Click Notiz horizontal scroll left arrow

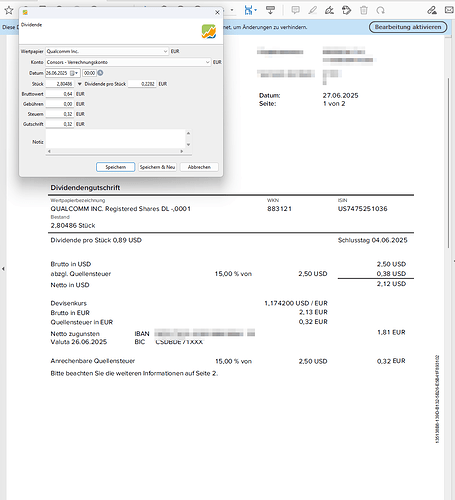(49, 151)
